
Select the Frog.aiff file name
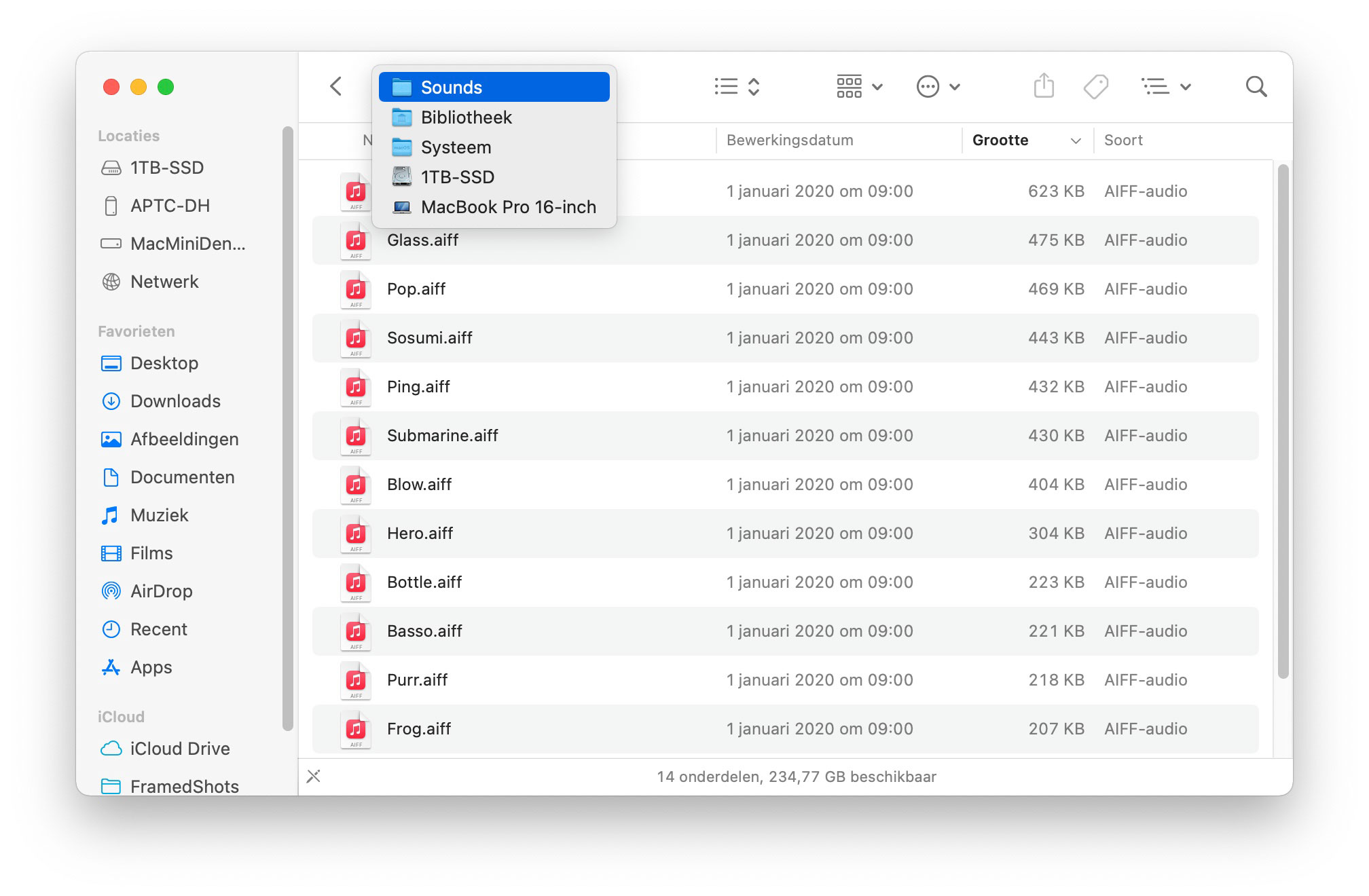(x=419, y=729)
